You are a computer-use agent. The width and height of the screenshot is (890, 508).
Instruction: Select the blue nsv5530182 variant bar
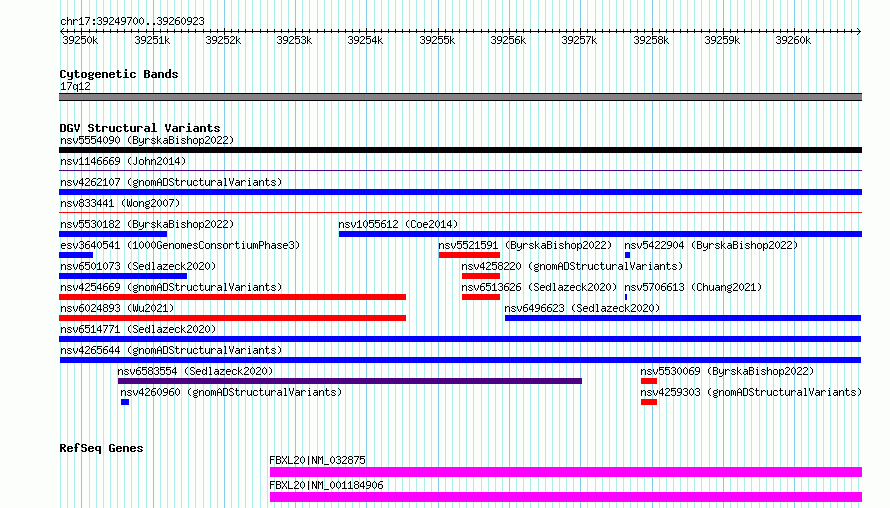point(113,234)
